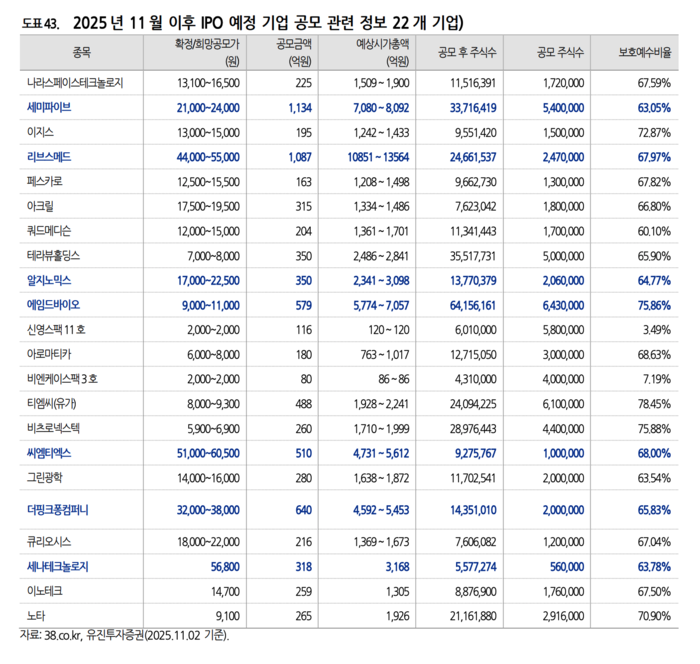This screenshot has width=700, height=664.
Task: Click share count 21,161,880
Action: (x=473, y=616)
